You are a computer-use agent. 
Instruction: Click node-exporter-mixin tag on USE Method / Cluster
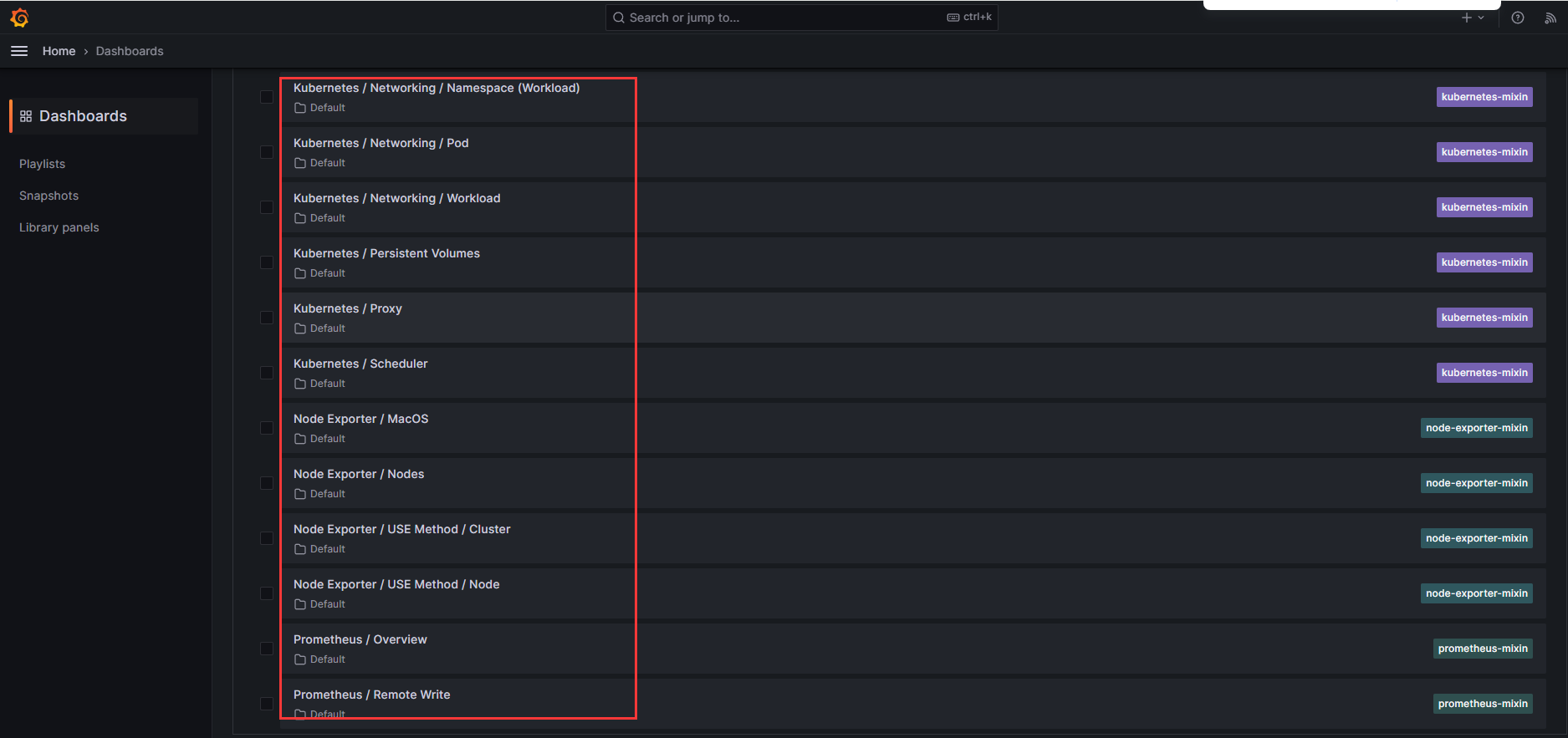[x=1477, y=538]
